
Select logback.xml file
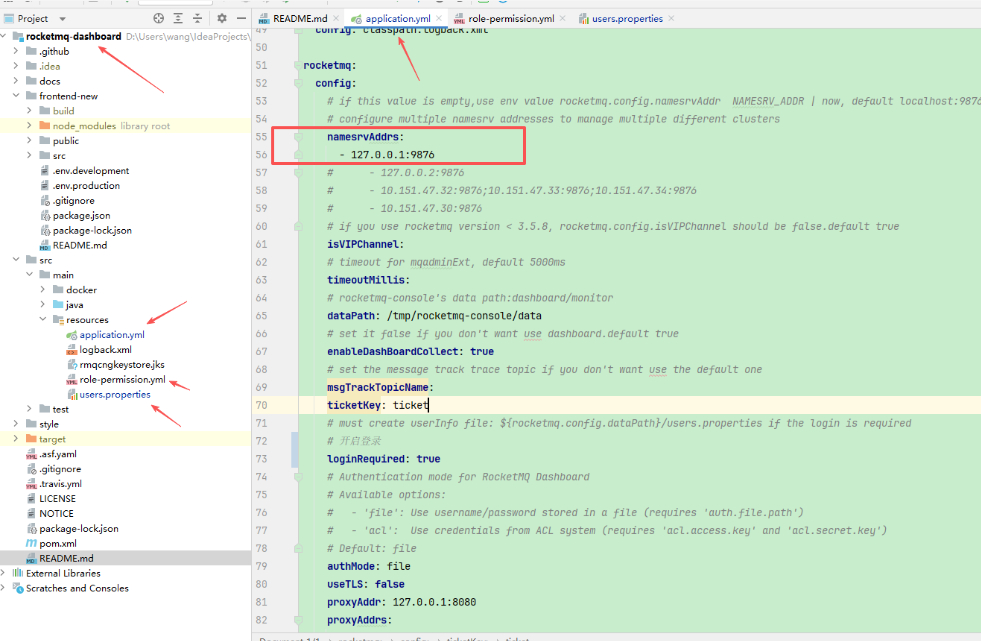coord(105,350)
